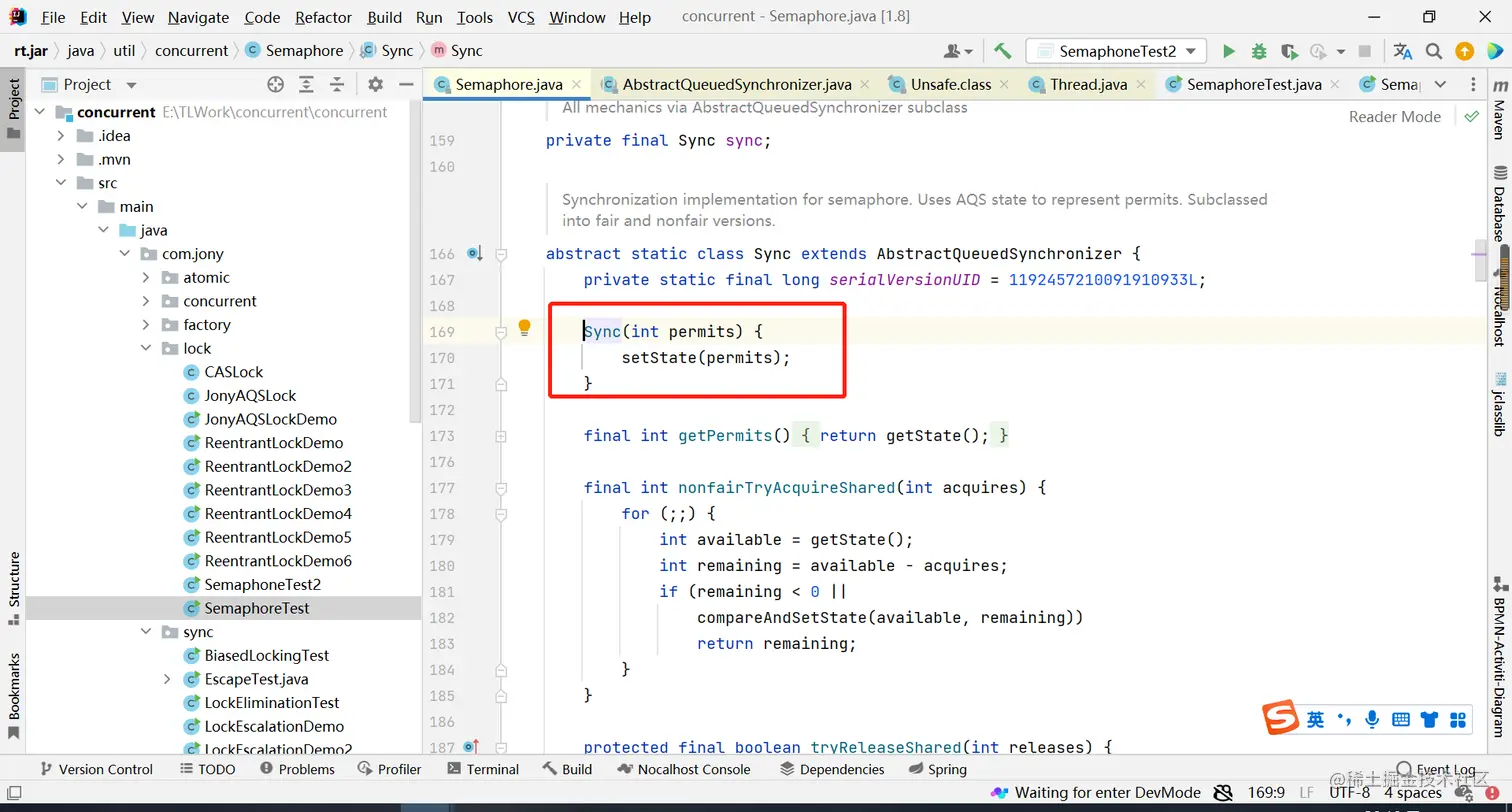
Task: Collapse the src folder
Action: point(60,183)
